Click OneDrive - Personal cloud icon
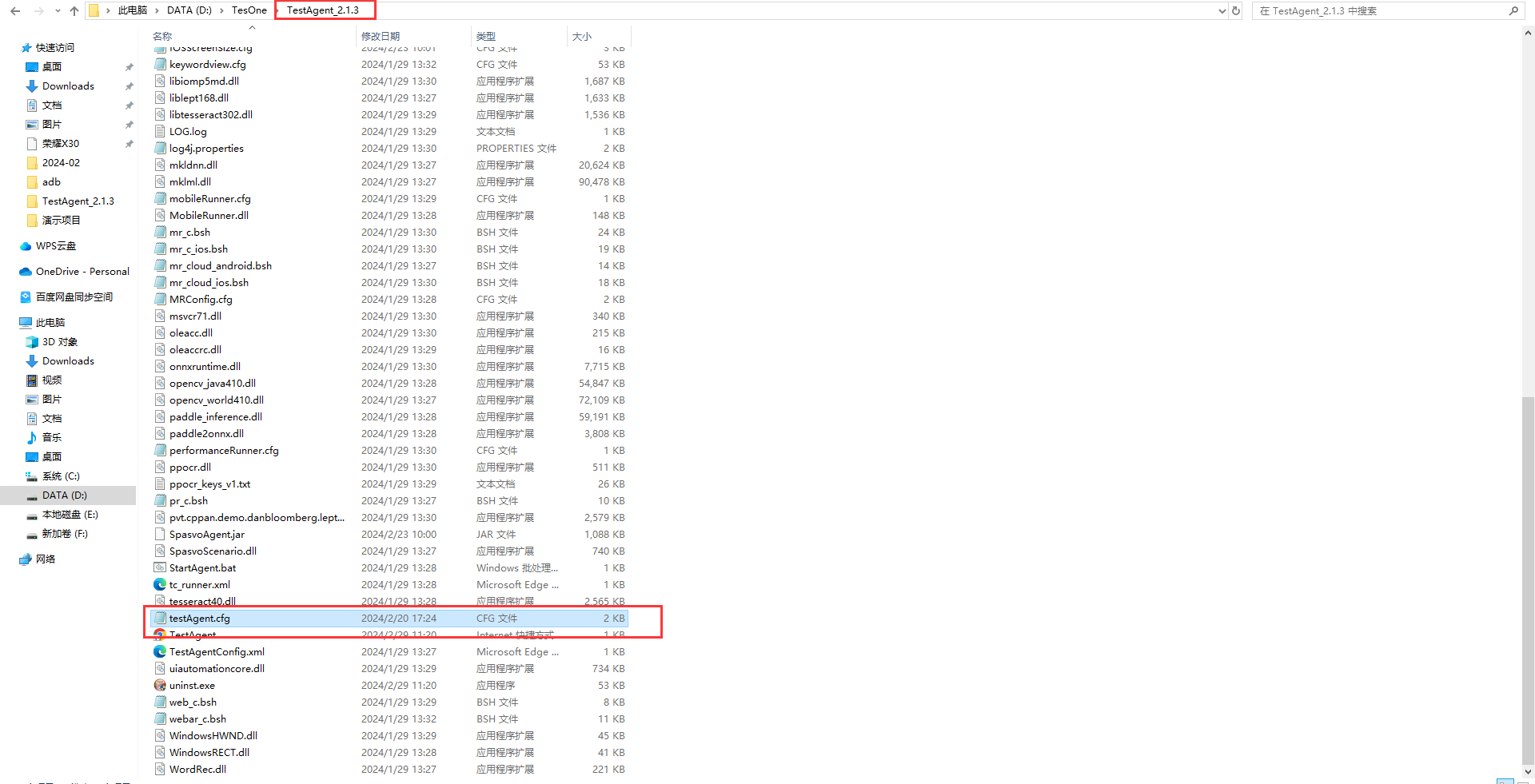1535x784 pixels. click(26, 272)
